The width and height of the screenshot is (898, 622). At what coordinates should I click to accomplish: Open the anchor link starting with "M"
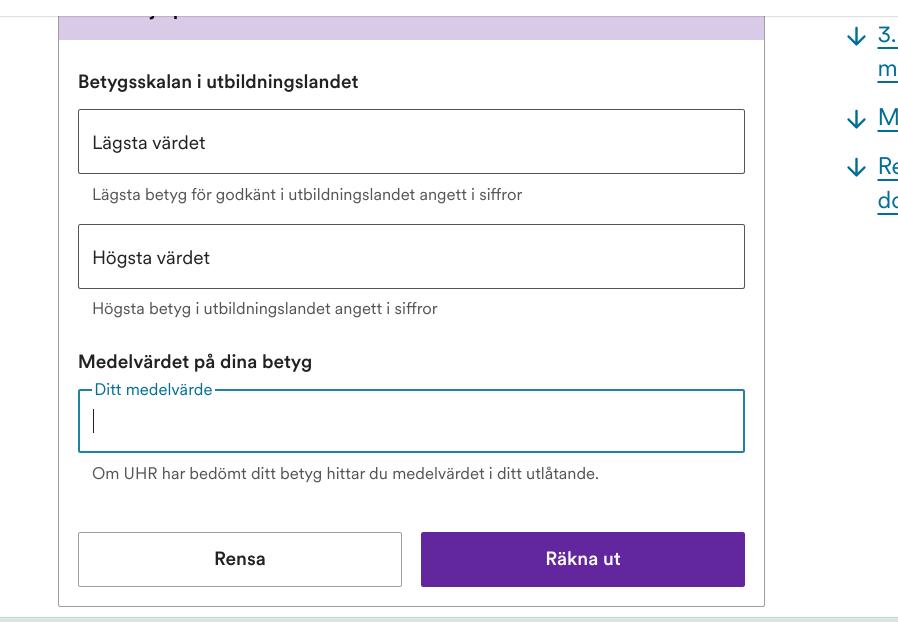[x=887, y=117]
